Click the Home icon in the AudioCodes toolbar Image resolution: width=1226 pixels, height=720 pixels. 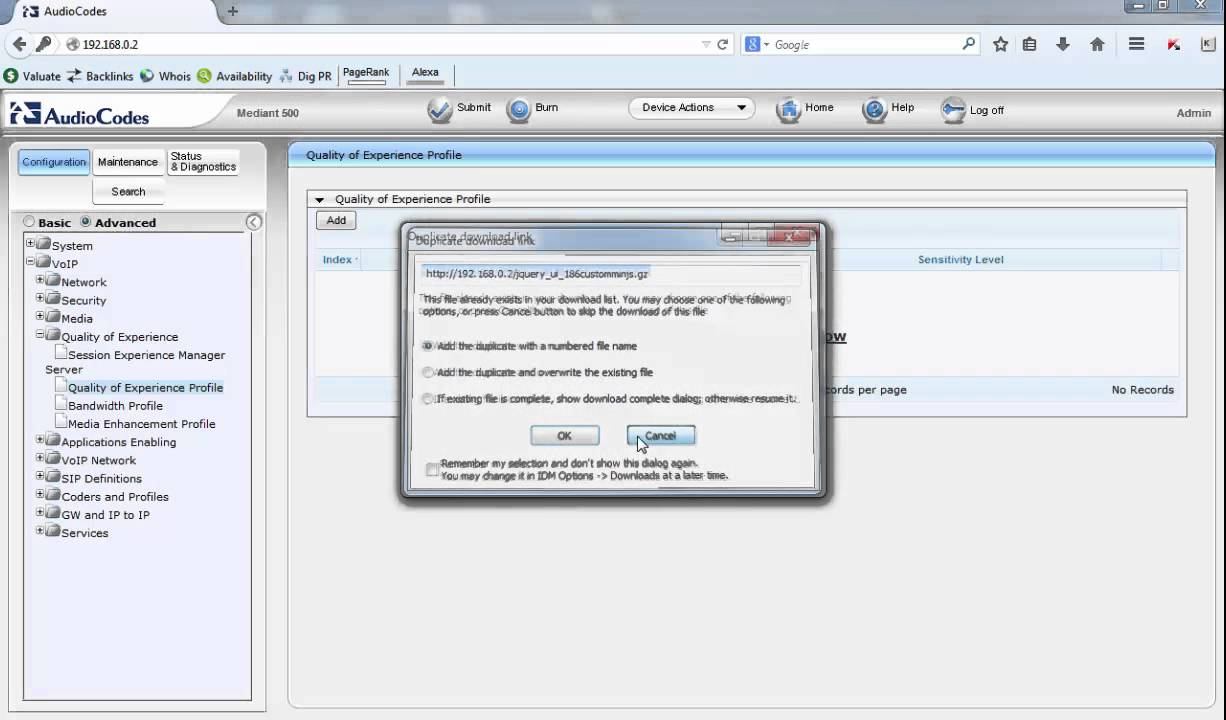(789, 110)
